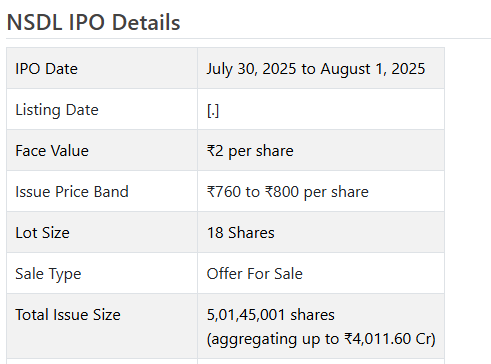Click the 18 Shares value
This screenshot has height=364, width=491.
tap(241, 233)
